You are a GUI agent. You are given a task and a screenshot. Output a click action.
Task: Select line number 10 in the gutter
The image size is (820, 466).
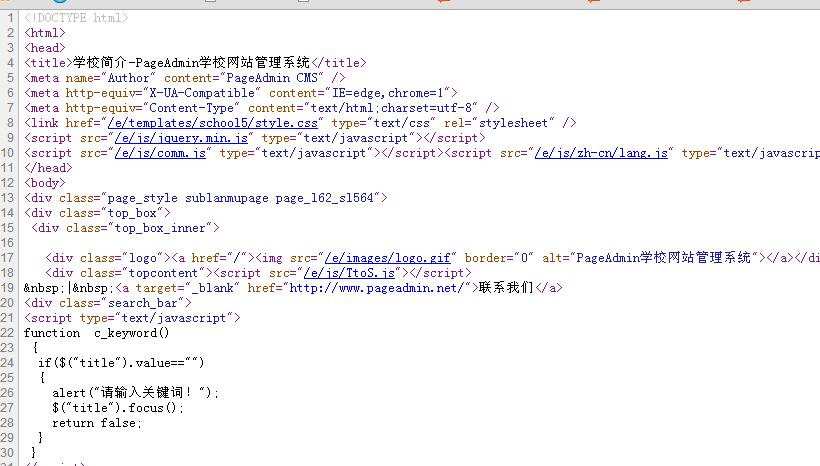coord(8,153)
